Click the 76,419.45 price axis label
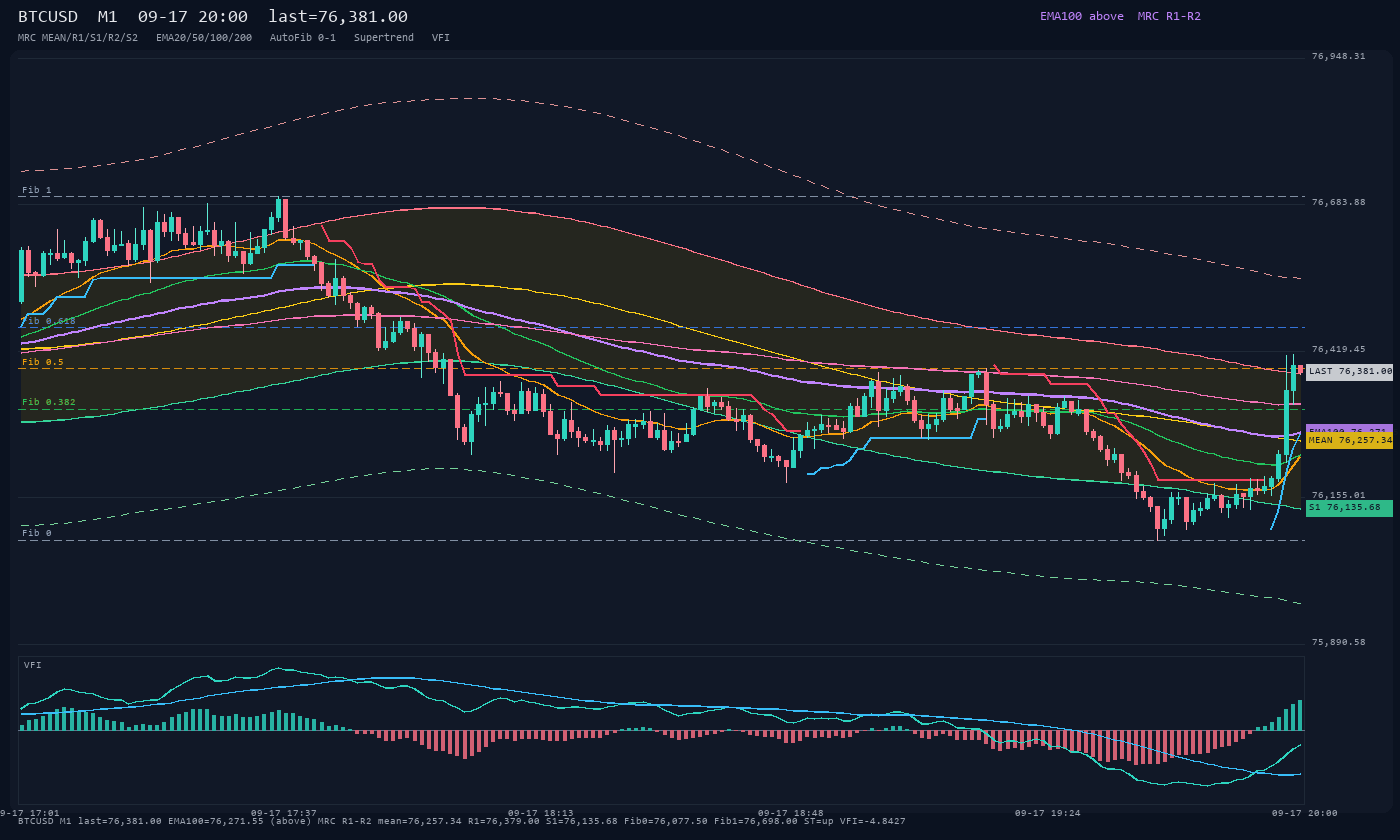Screen dimensions: 1400x840 click(x=1338, y=349)
